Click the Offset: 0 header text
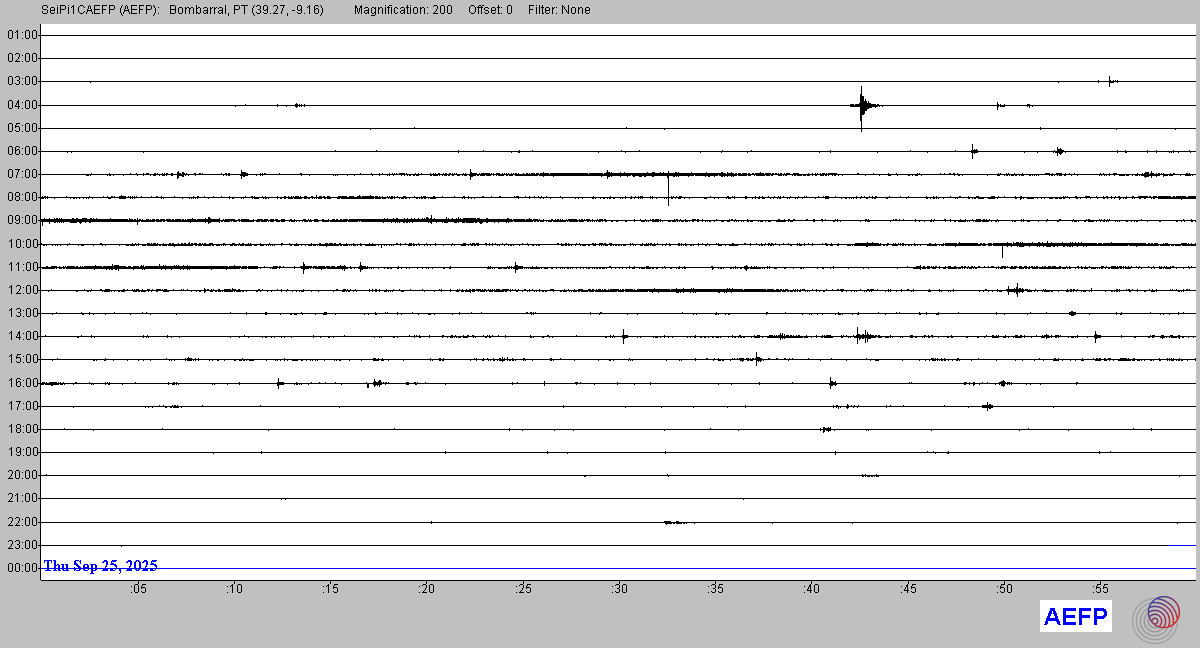This screenshot has width=1200, height=648. click(x=490, y=10)
